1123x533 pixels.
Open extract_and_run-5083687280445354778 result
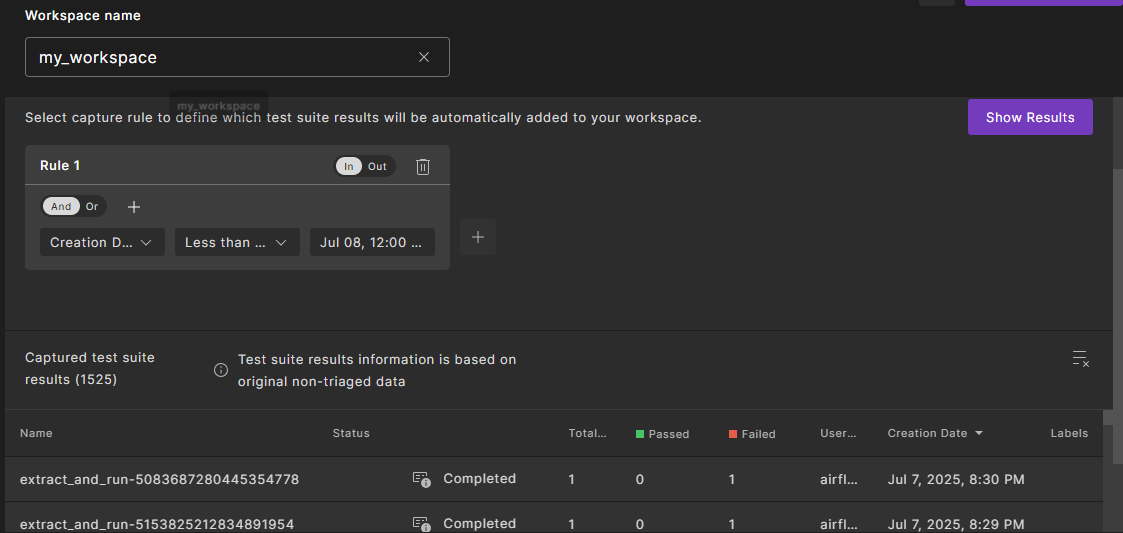159,479
